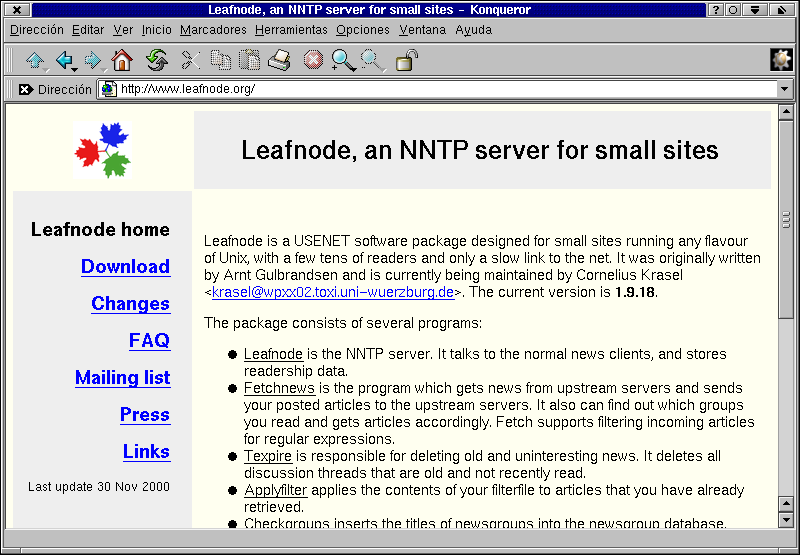Viewport: 800px width, 555px height.
Task: Click the padlock security icon
Action: tap(406, 61)
